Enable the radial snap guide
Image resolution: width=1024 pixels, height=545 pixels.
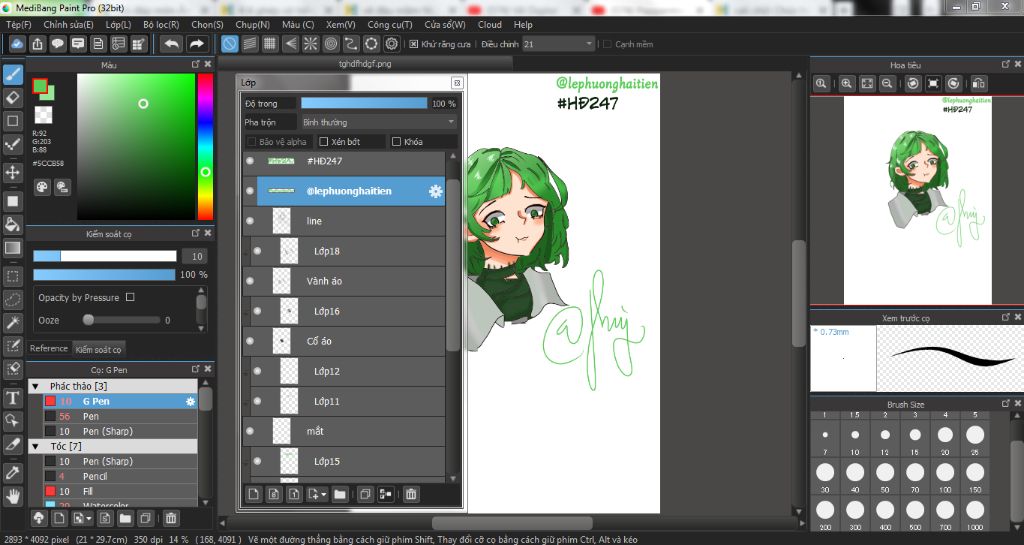[310, 44]
